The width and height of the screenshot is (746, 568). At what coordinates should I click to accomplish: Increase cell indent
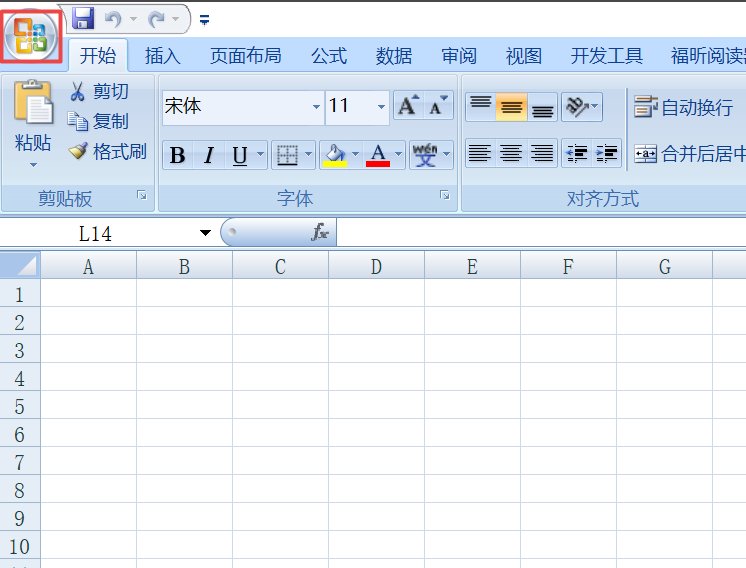coord(607,153)
